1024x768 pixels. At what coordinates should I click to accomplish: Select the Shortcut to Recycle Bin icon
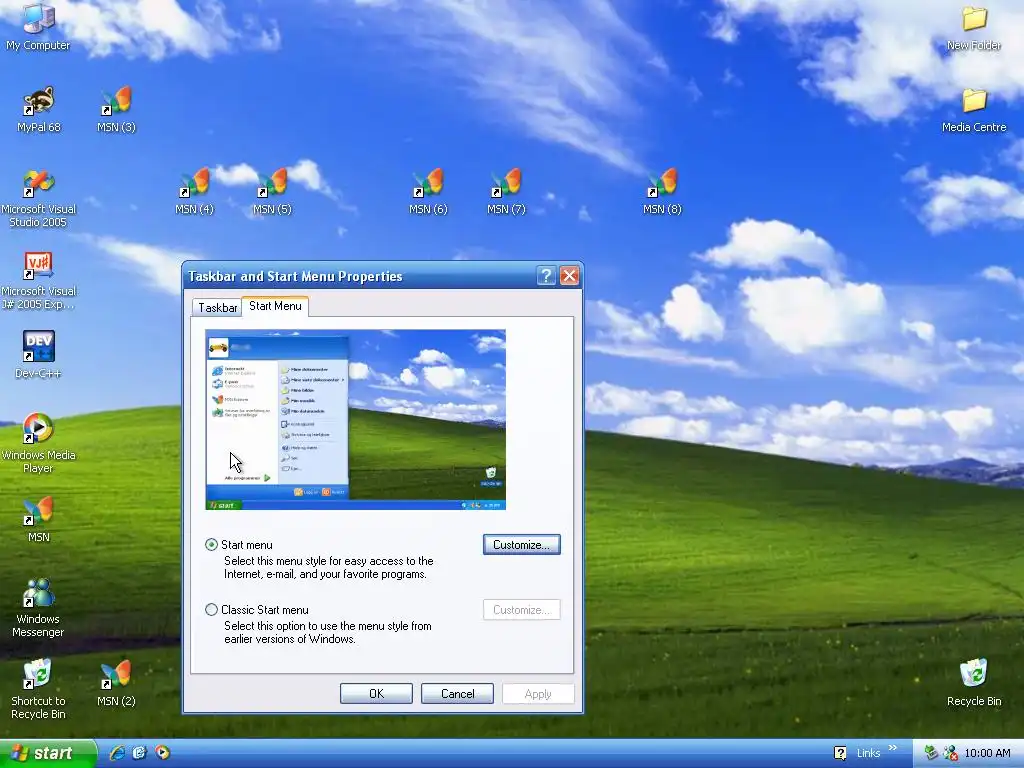[38, 689]
